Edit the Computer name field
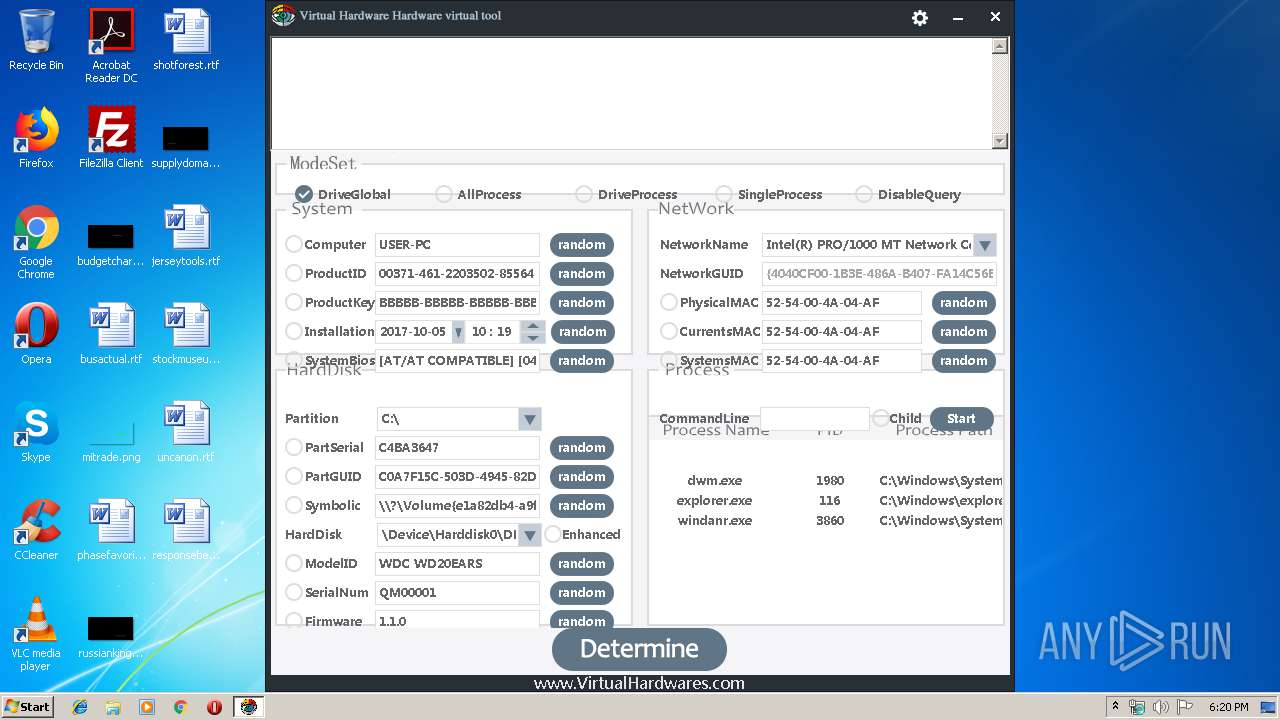 457,244
